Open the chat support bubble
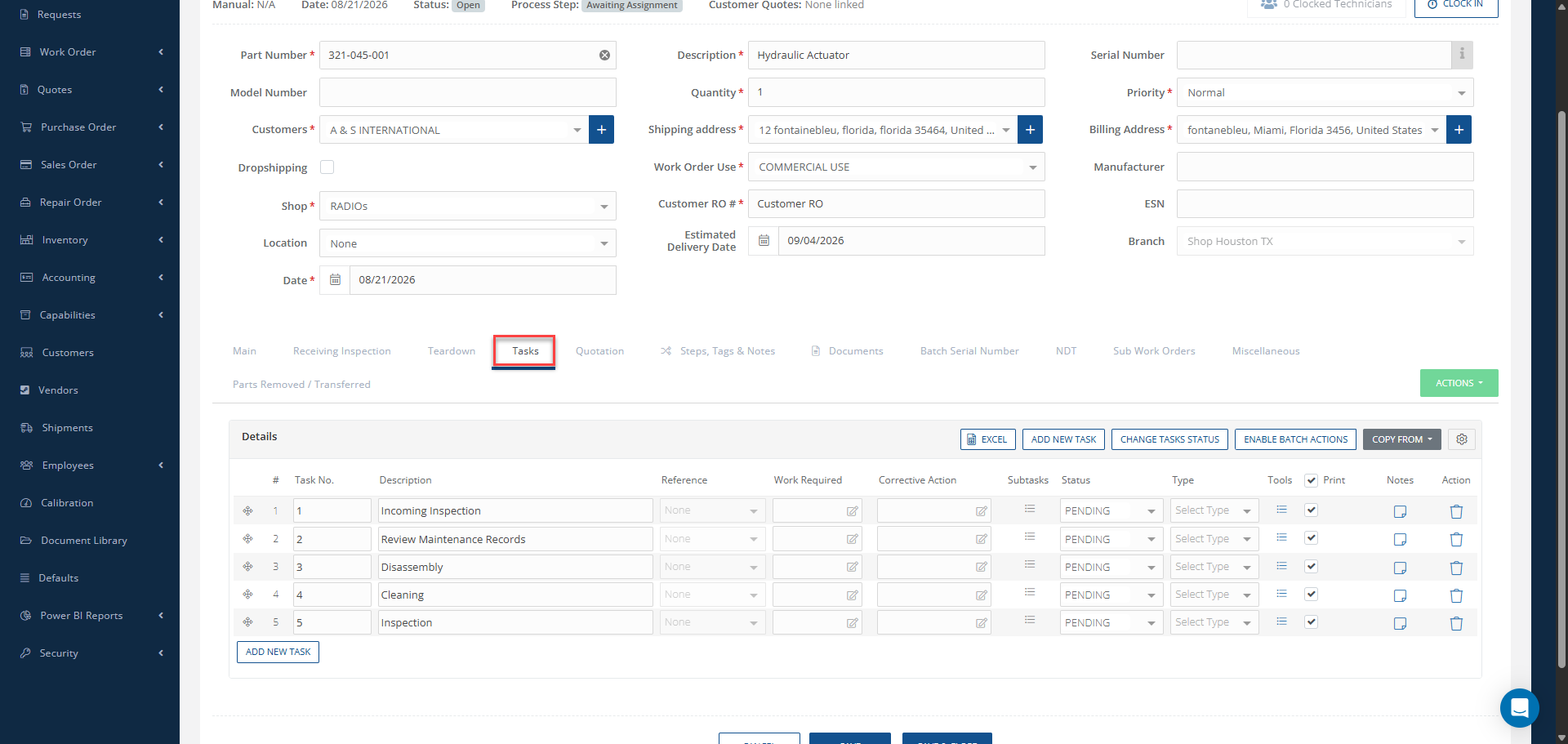 point(1519,708)
